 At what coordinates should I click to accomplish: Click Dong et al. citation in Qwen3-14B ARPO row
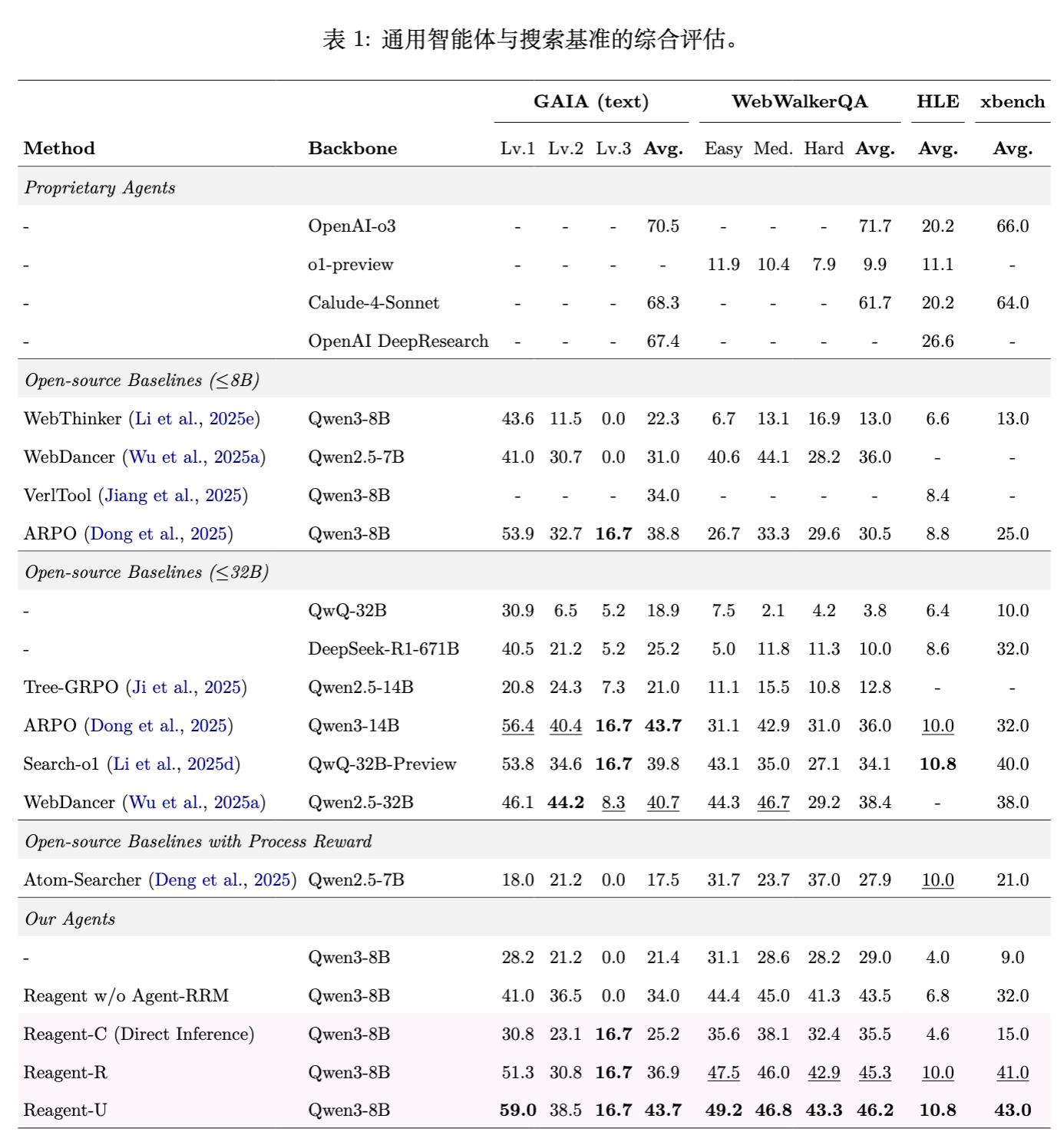(159, 726)
